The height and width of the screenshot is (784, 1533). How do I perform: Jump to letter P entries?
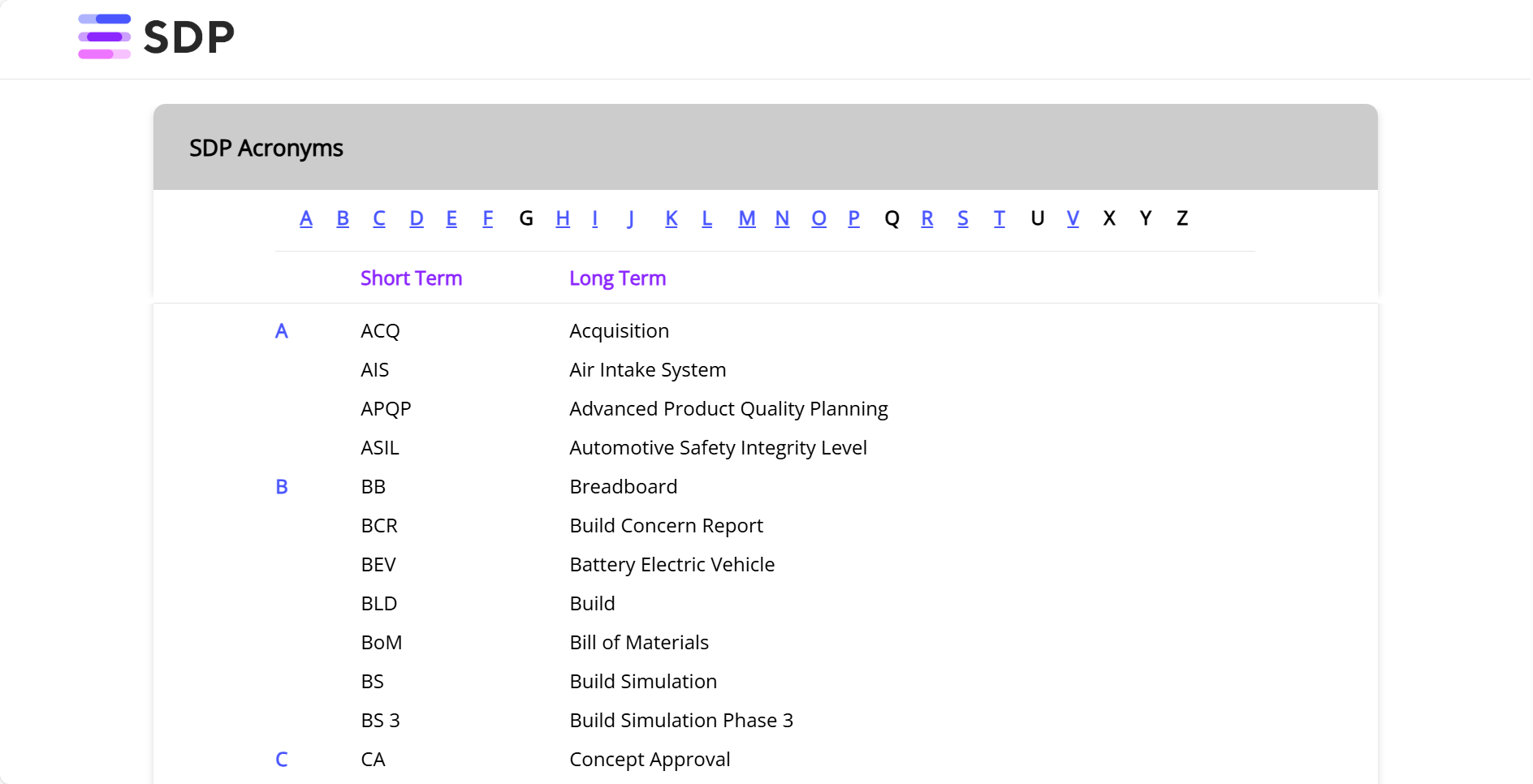click(x=853, y=218)
